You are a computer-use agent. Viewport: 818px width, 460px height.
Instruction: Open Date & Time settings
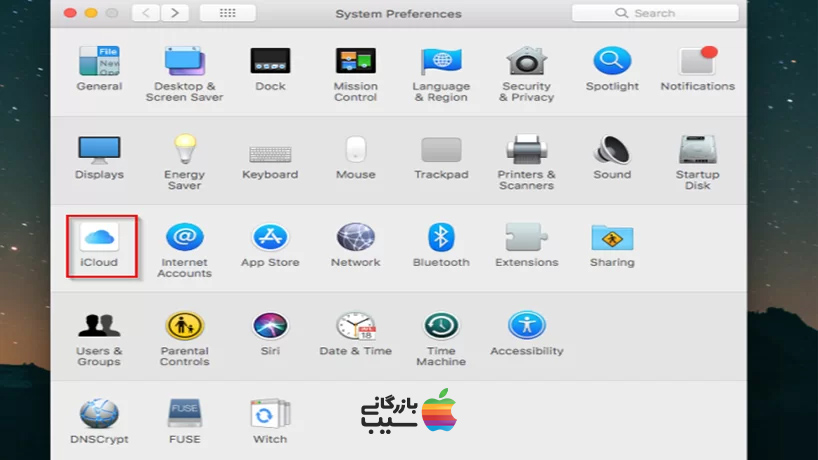point(356,334)
